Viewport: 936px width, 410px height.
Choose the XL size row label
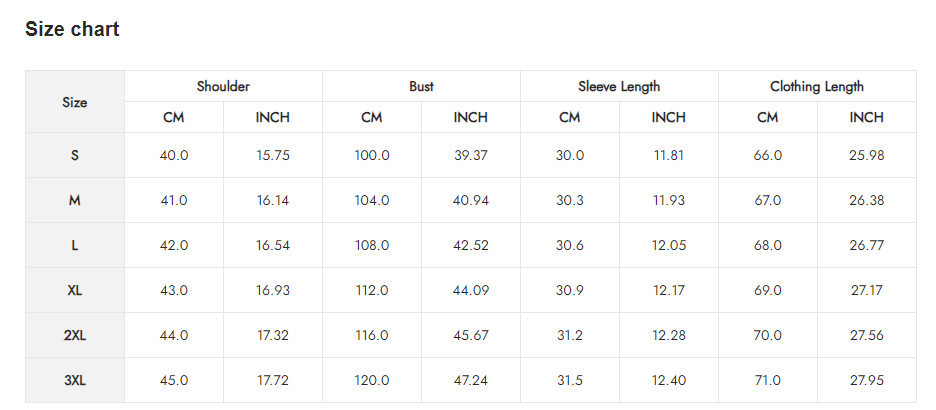(75, 291)
